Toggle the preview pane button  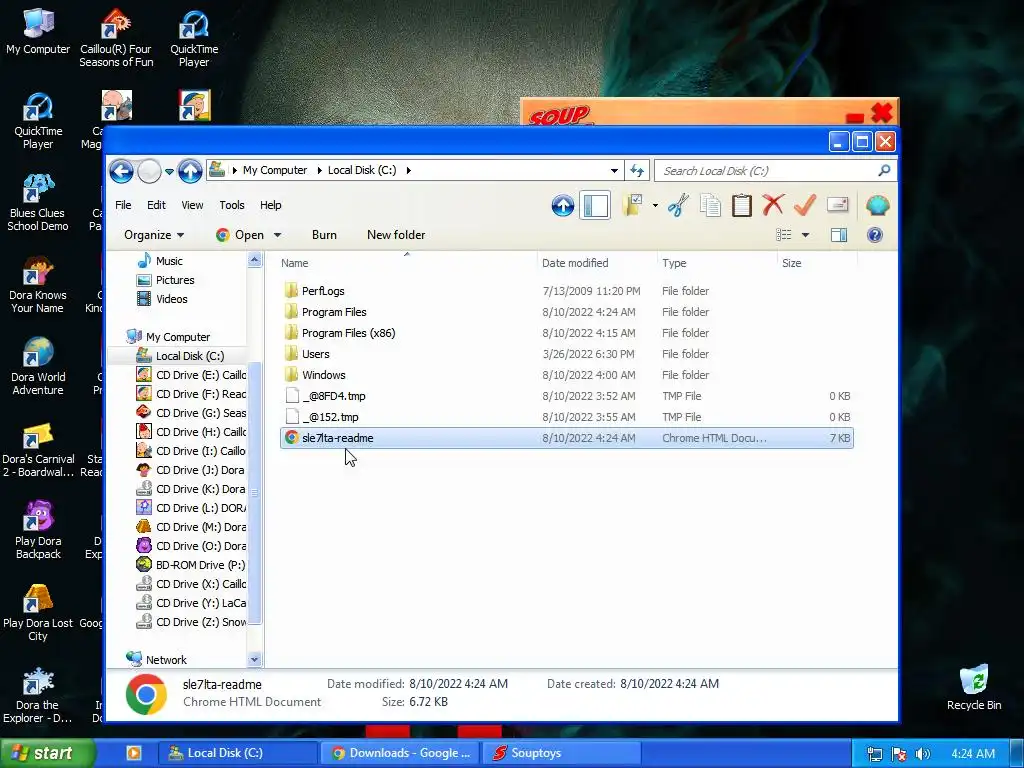point(839,235)
